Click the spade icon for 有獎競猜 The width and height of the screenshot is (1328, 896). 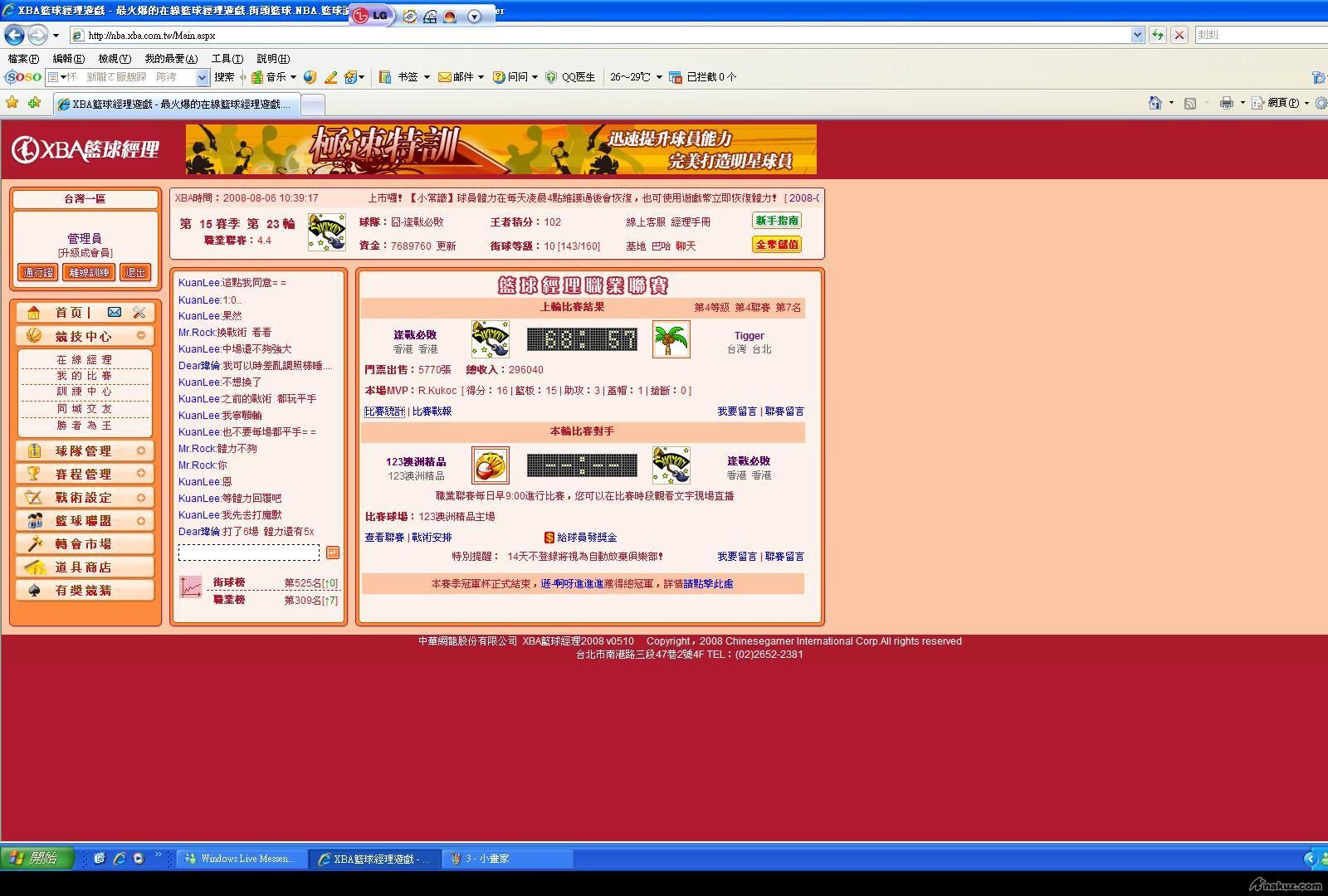[33, 590]
